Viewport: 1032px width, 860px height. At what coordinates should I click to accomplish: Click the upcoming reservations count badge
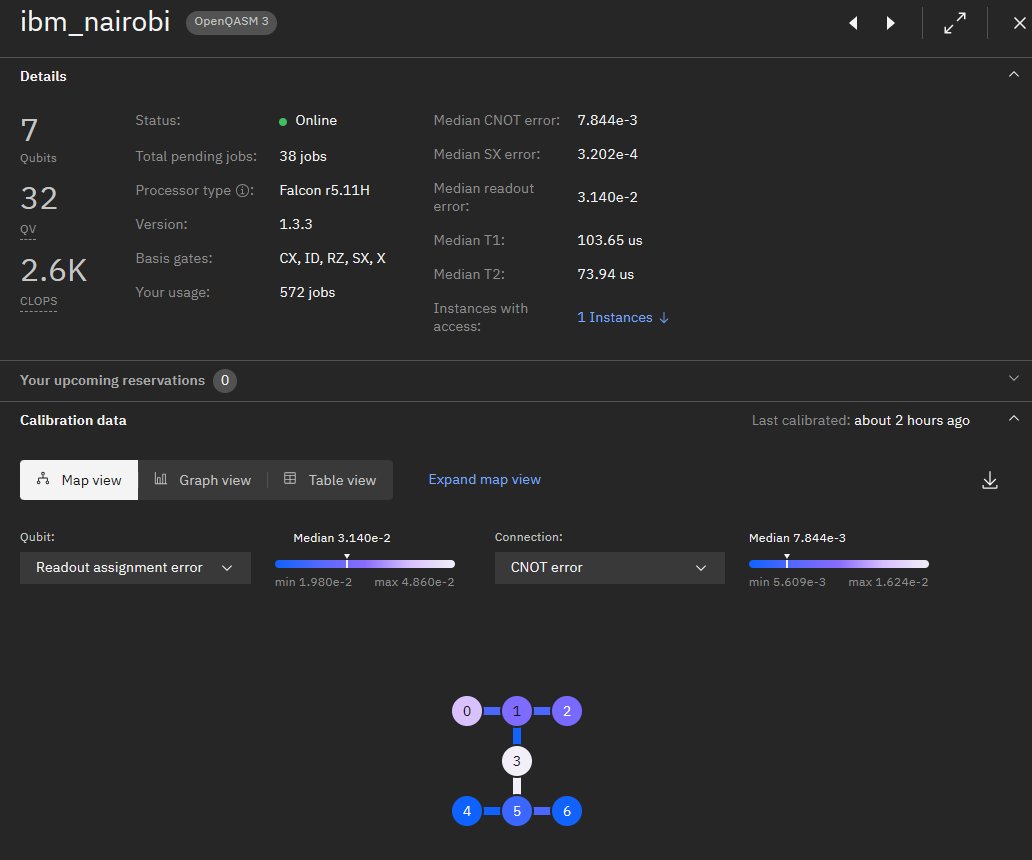click(x=225, y=380)
